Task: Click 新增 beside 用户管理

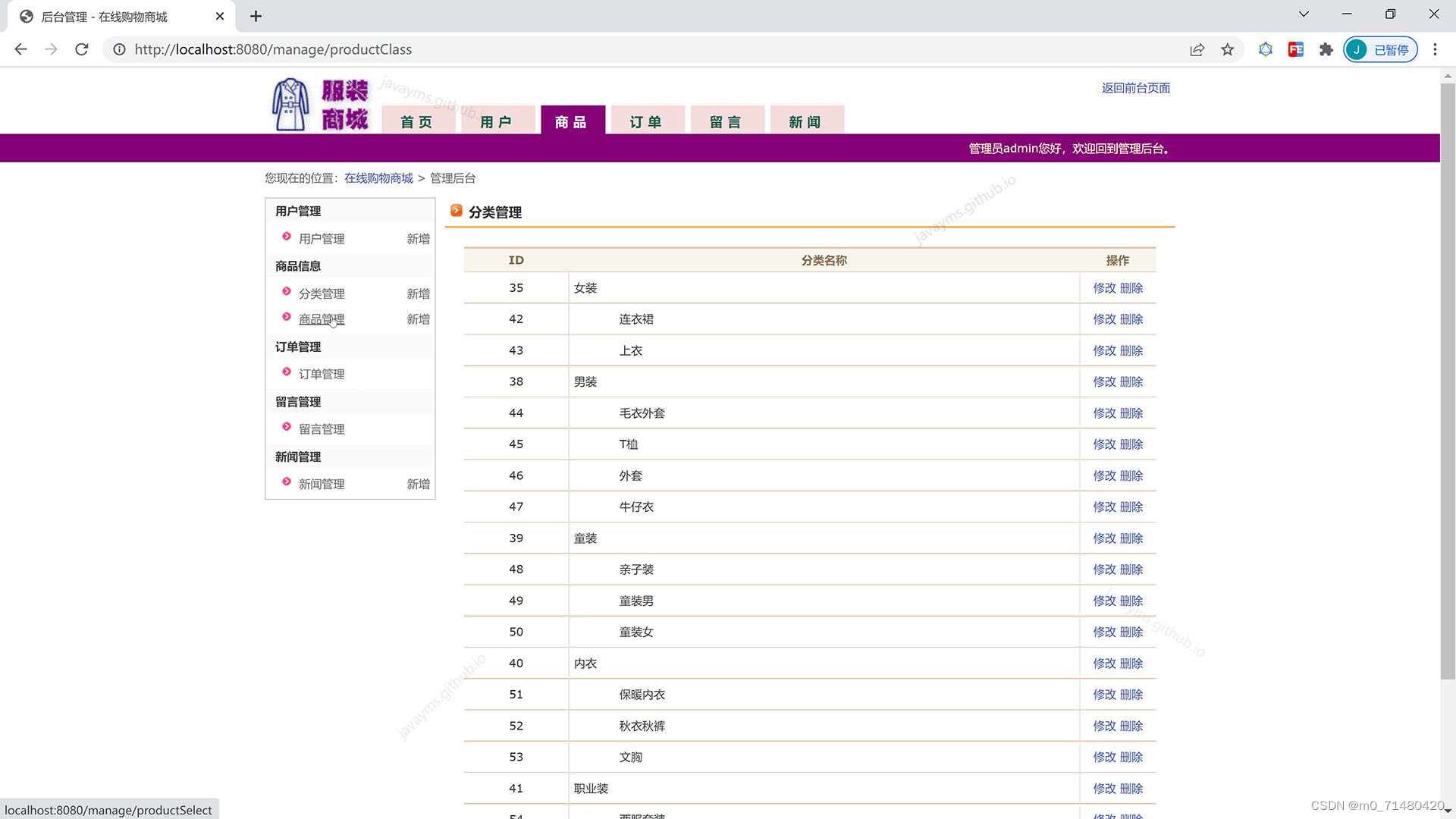Action: click(x=418, y=239)
